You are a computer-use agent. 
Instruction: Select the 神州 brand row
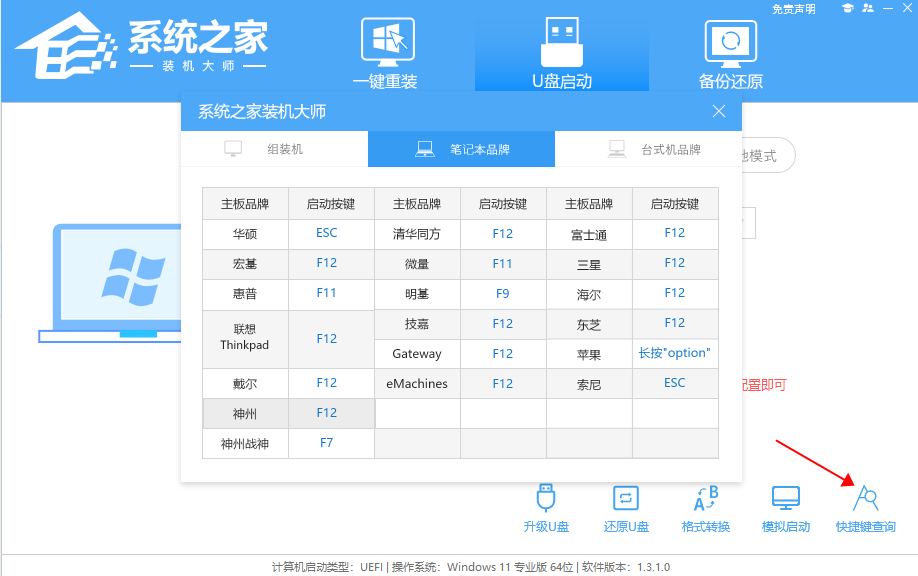(x=245, y=412)
